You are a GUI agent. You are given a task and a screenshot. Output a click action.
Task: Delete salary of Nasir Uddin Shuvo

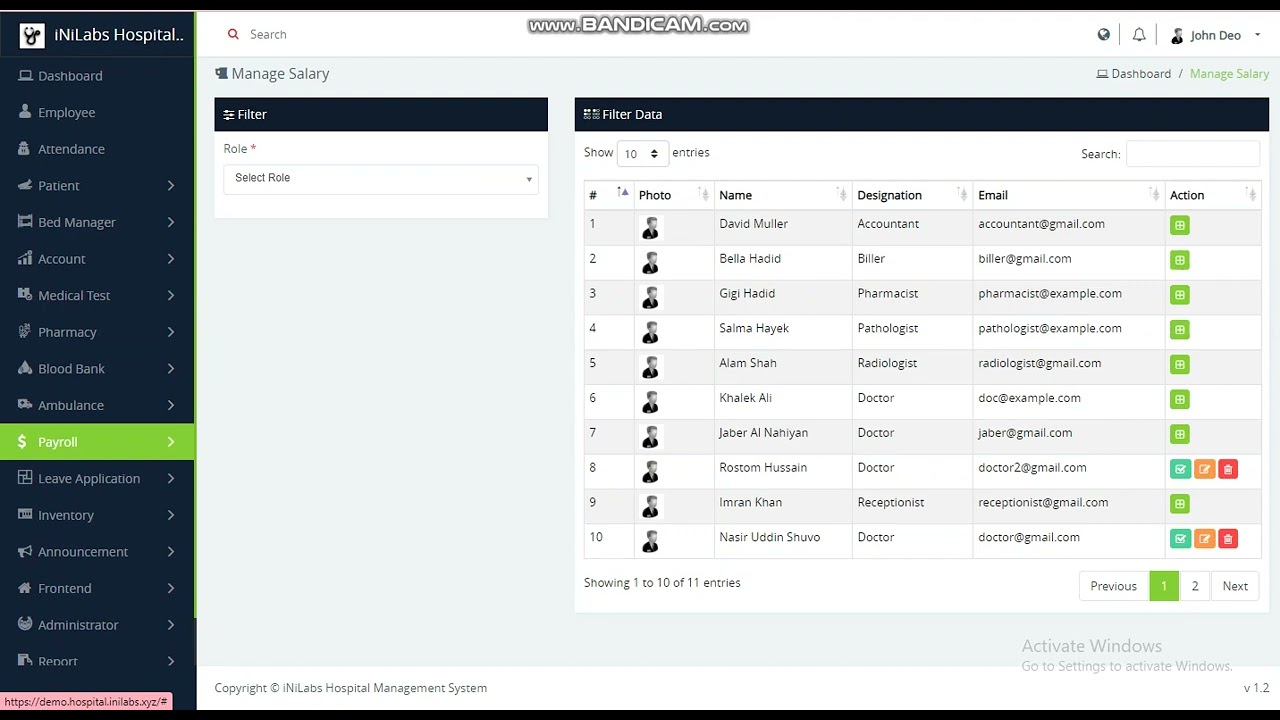(x=1228, y=539)
